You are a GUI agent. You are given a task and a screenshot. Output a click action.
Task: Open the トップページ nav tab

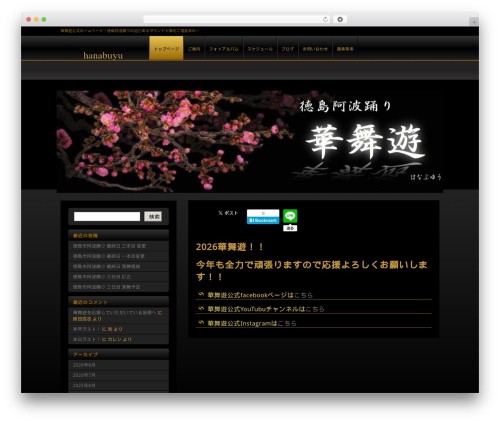pyautogui.click(x=166, y=48)
